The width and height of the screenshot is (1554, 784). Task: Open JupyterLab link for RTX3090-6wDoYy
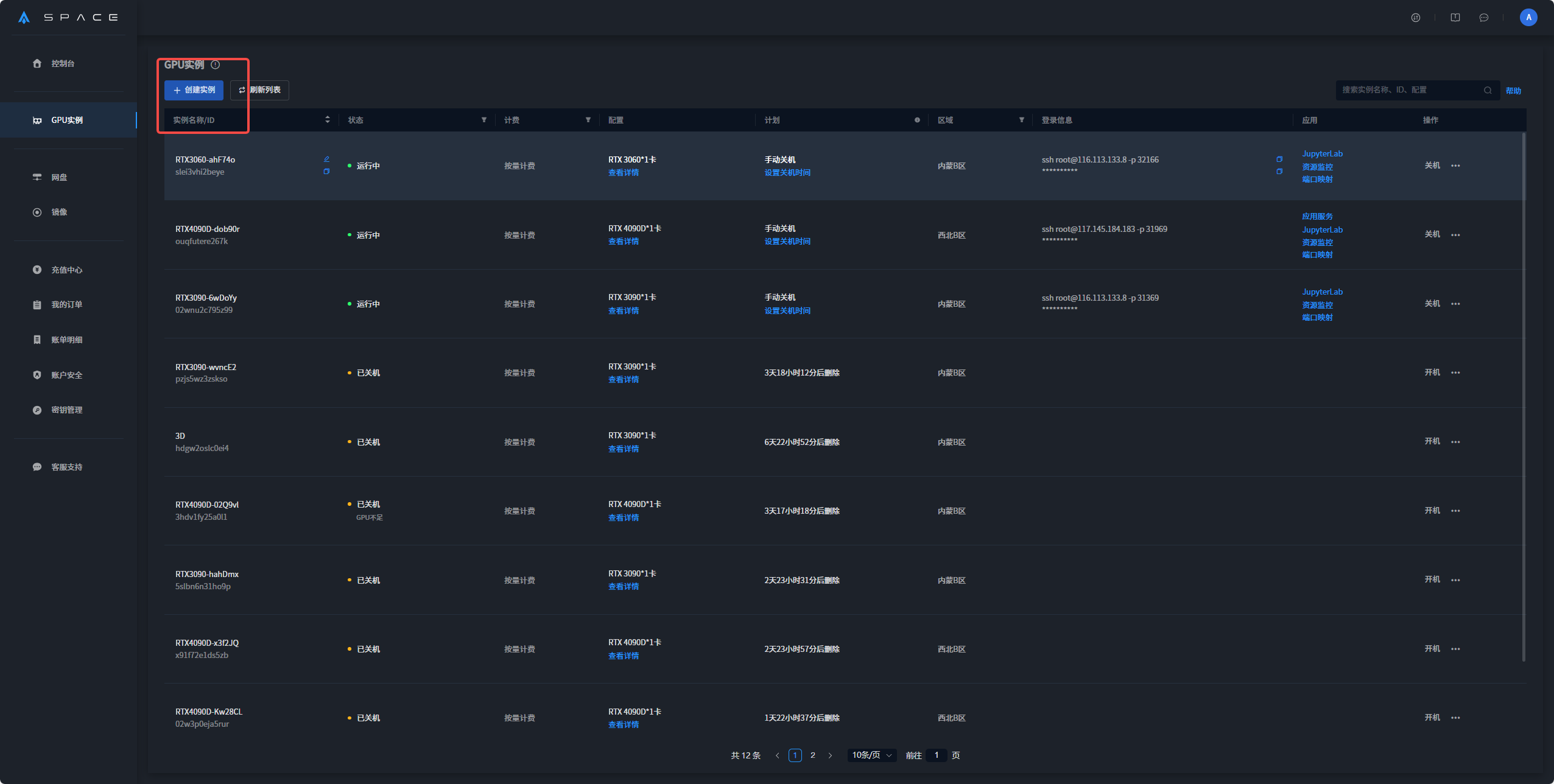pos(1322,292)
